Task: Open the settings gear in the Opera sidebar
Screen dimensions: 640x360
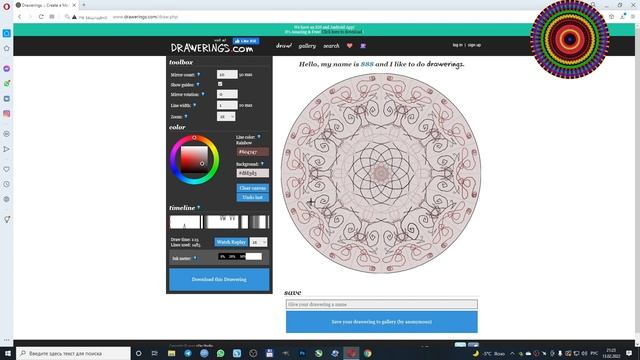Action: pos(7,199)
